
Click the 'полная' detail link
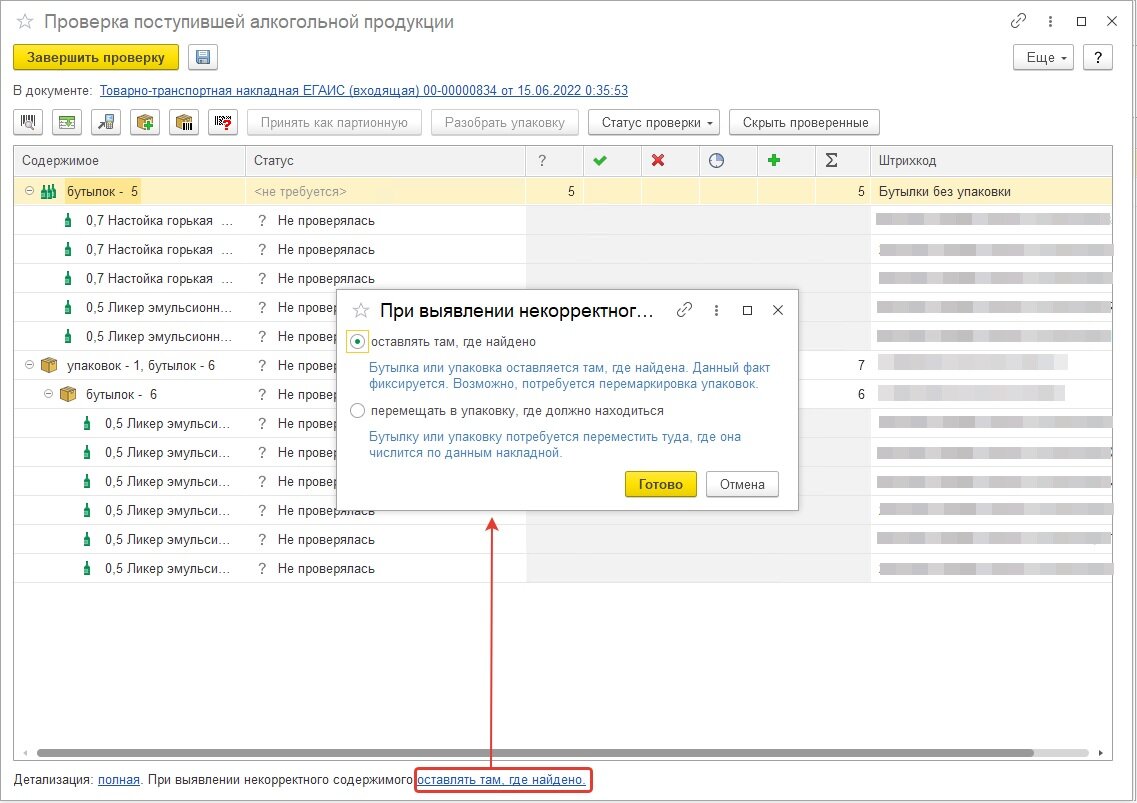(x=119, y=779)
